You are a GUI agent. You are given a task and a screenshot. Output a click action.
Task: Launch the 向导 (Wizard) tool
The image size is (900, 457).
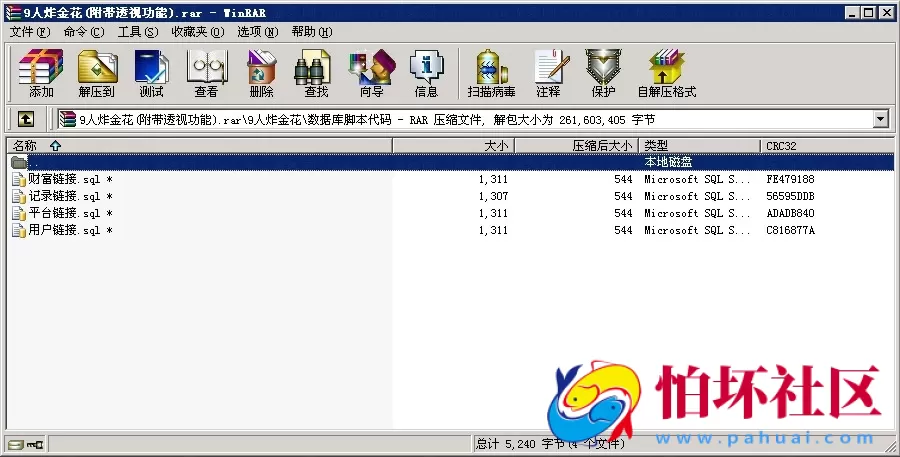click(x=371, y=73)
